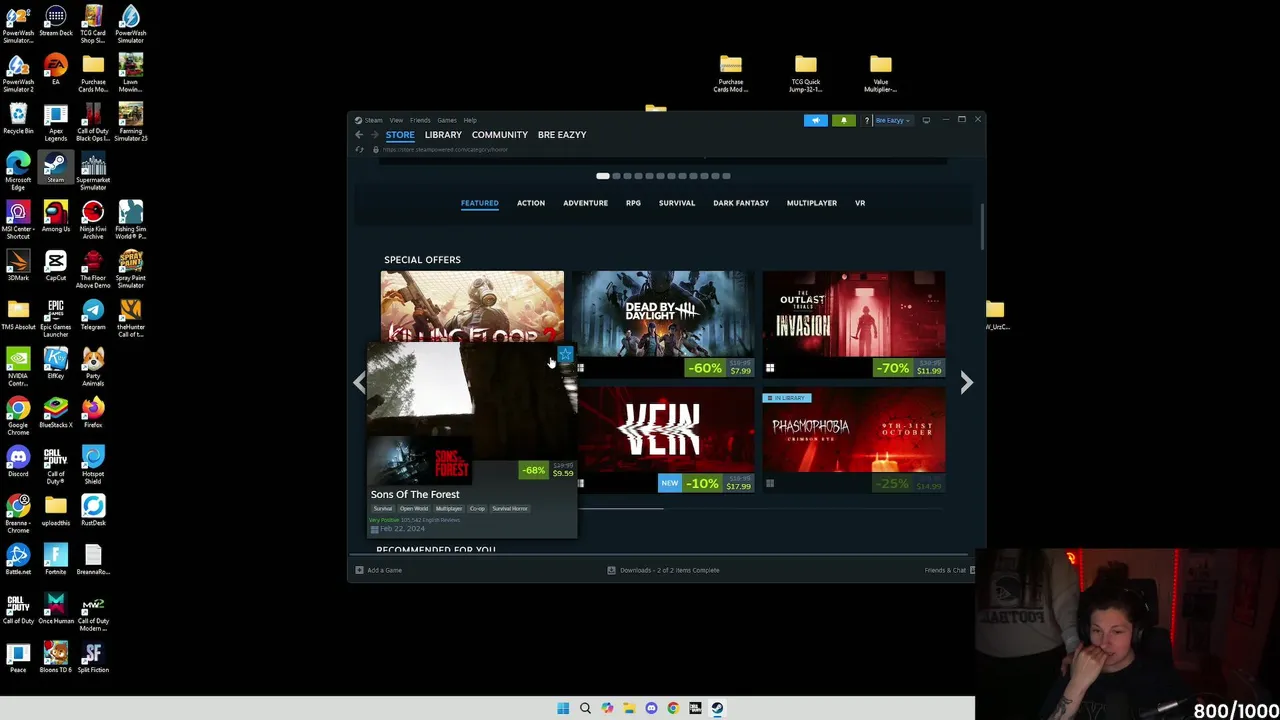This screenshot has width=1280, height=720.
Task: Click the Windows Start button
Action: [x=563, y=708]
